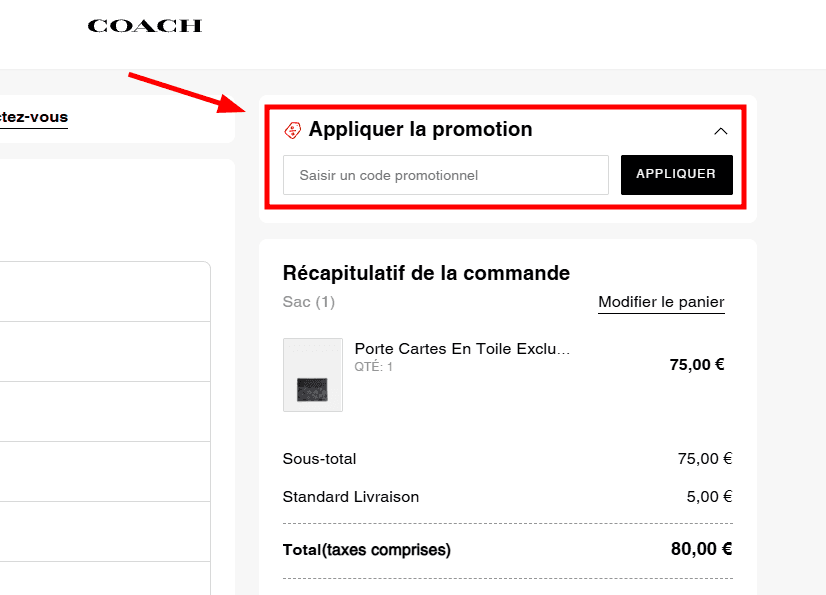
Task: Click the 'Total(taxes comprises)' label
Action: (367, 550)
